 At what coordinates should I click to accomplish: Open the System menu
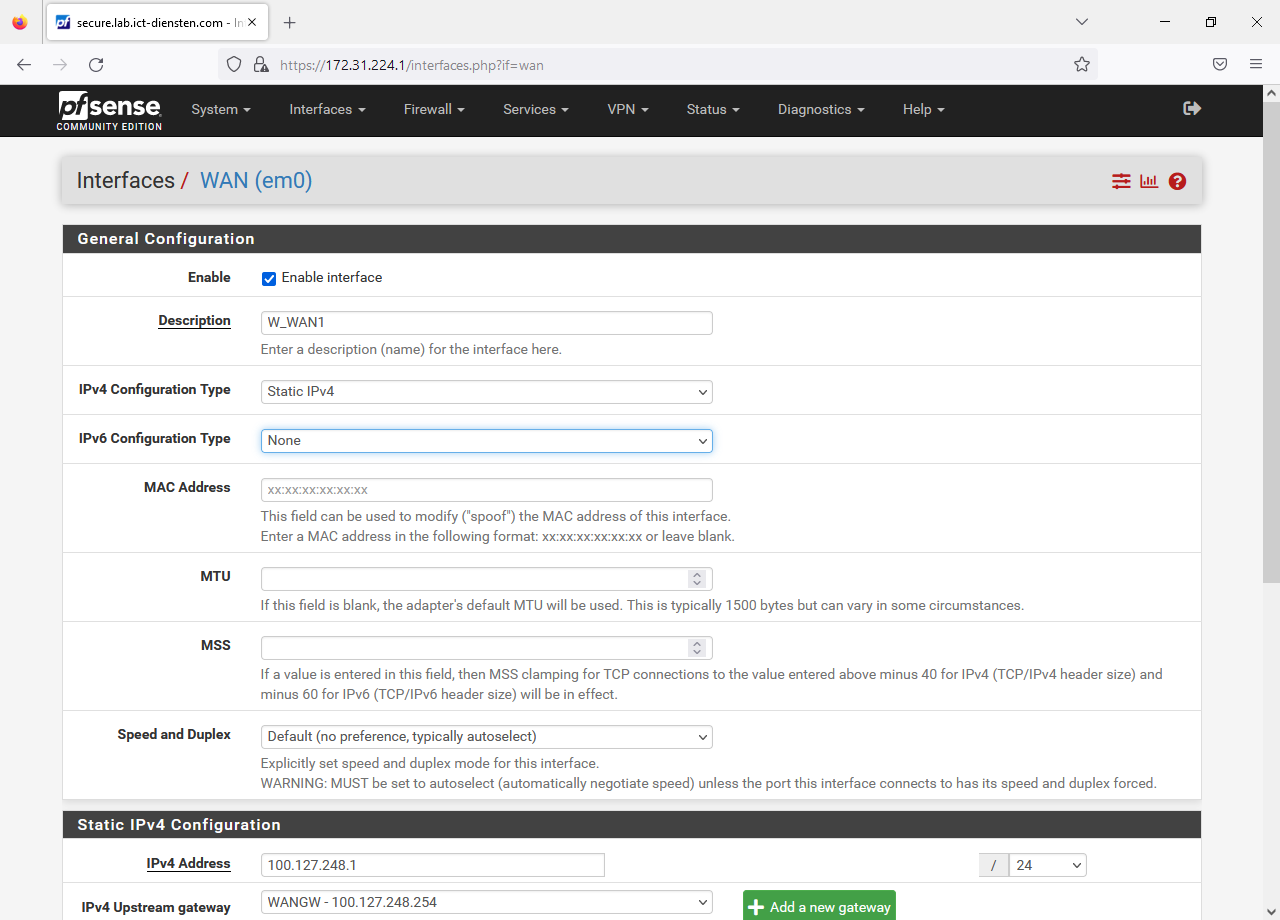220,109
